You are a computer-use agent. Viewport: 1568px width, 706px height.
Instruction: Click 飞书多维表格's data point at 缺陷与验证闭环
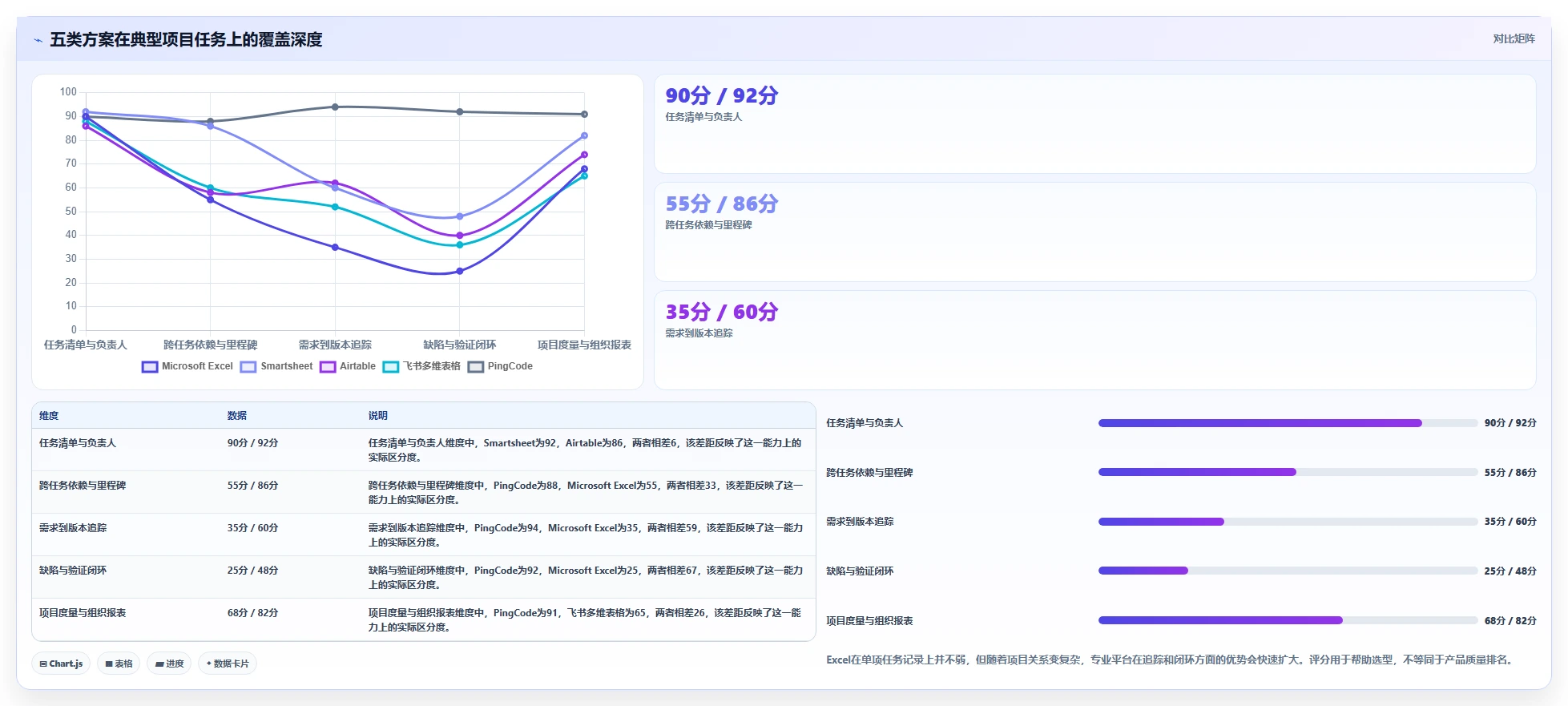(x=460, y=245)
